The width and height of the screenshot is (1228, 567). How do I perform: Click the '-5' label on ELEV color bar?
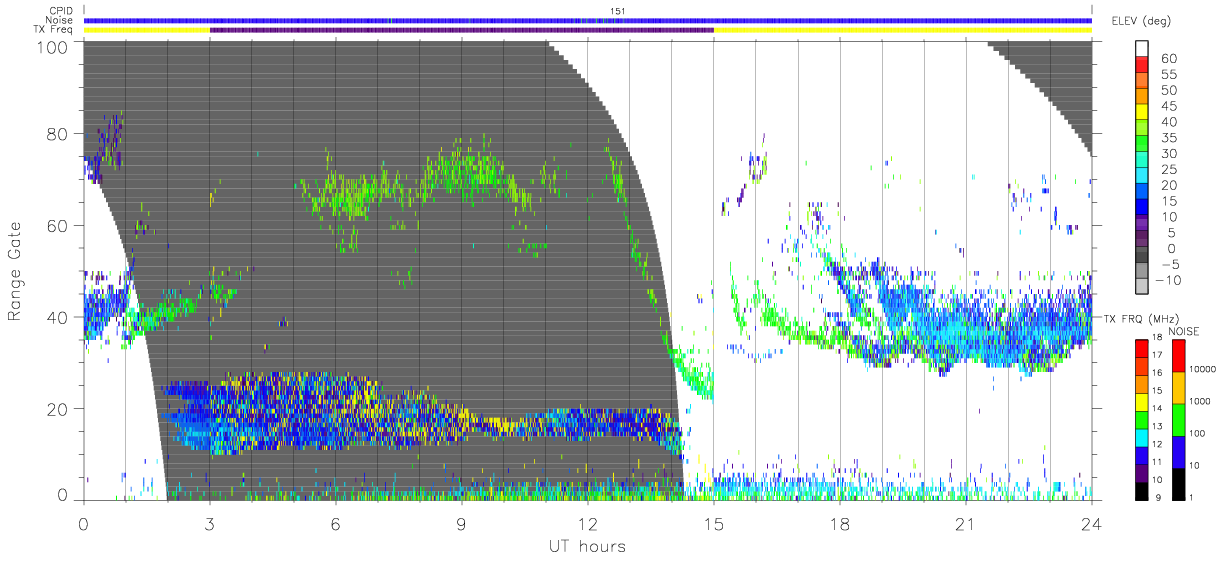point(1170,263)
